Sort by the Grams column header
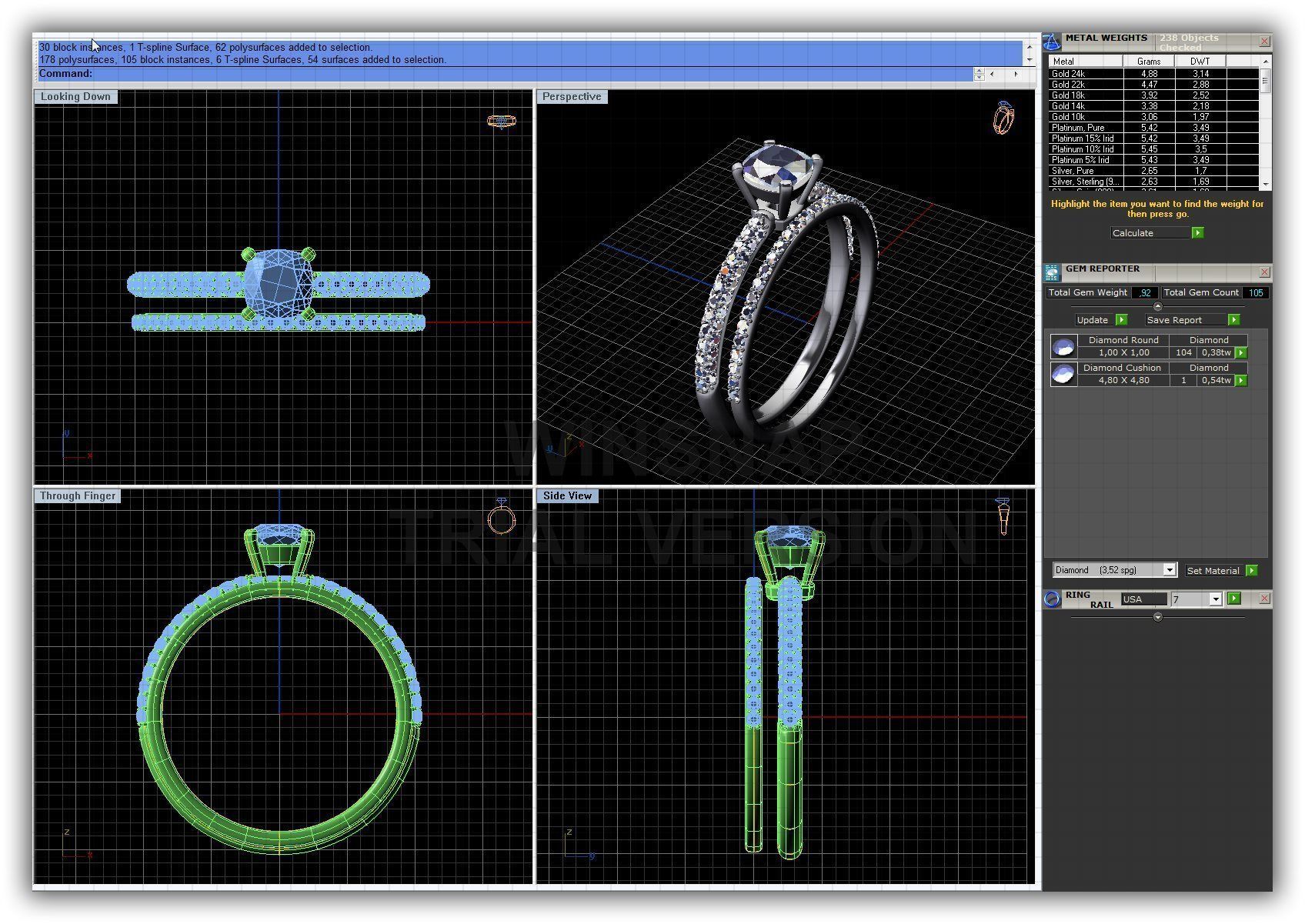The width and height of the screenshot is (1305, 924). coord(1149,61)
